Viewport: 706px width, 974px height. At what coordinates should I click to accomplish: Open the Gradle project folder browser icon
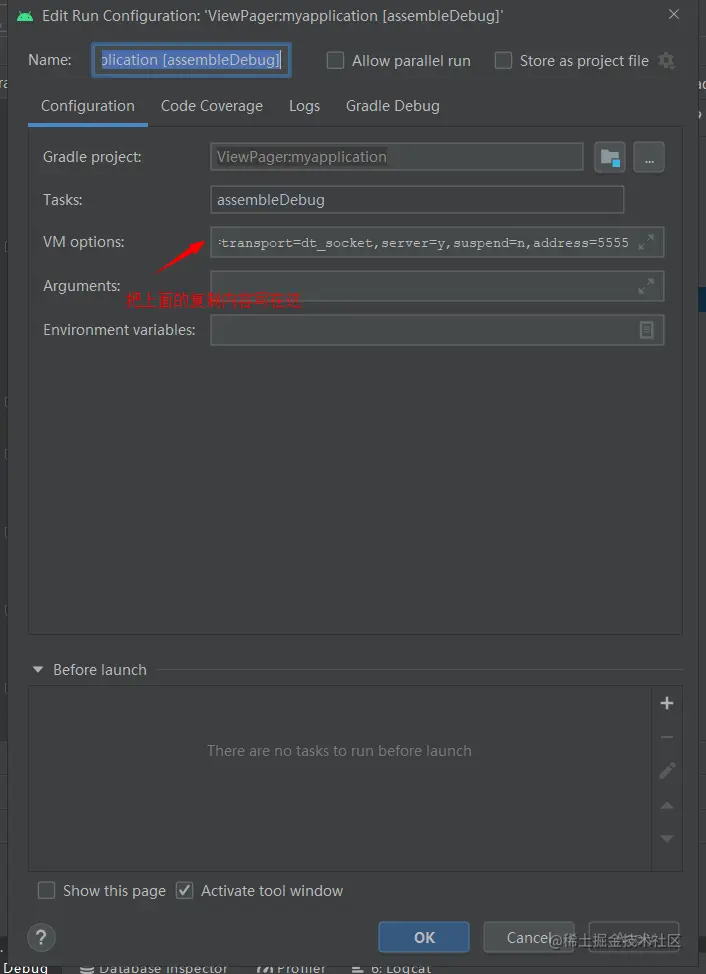(609, 157)
